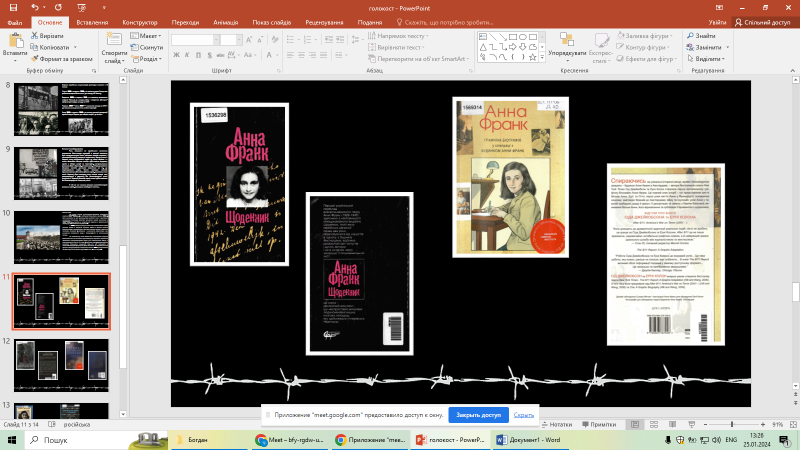Open Нотатки notes pane
This screenshot has width=800, height=450.
tap(557, 424)
